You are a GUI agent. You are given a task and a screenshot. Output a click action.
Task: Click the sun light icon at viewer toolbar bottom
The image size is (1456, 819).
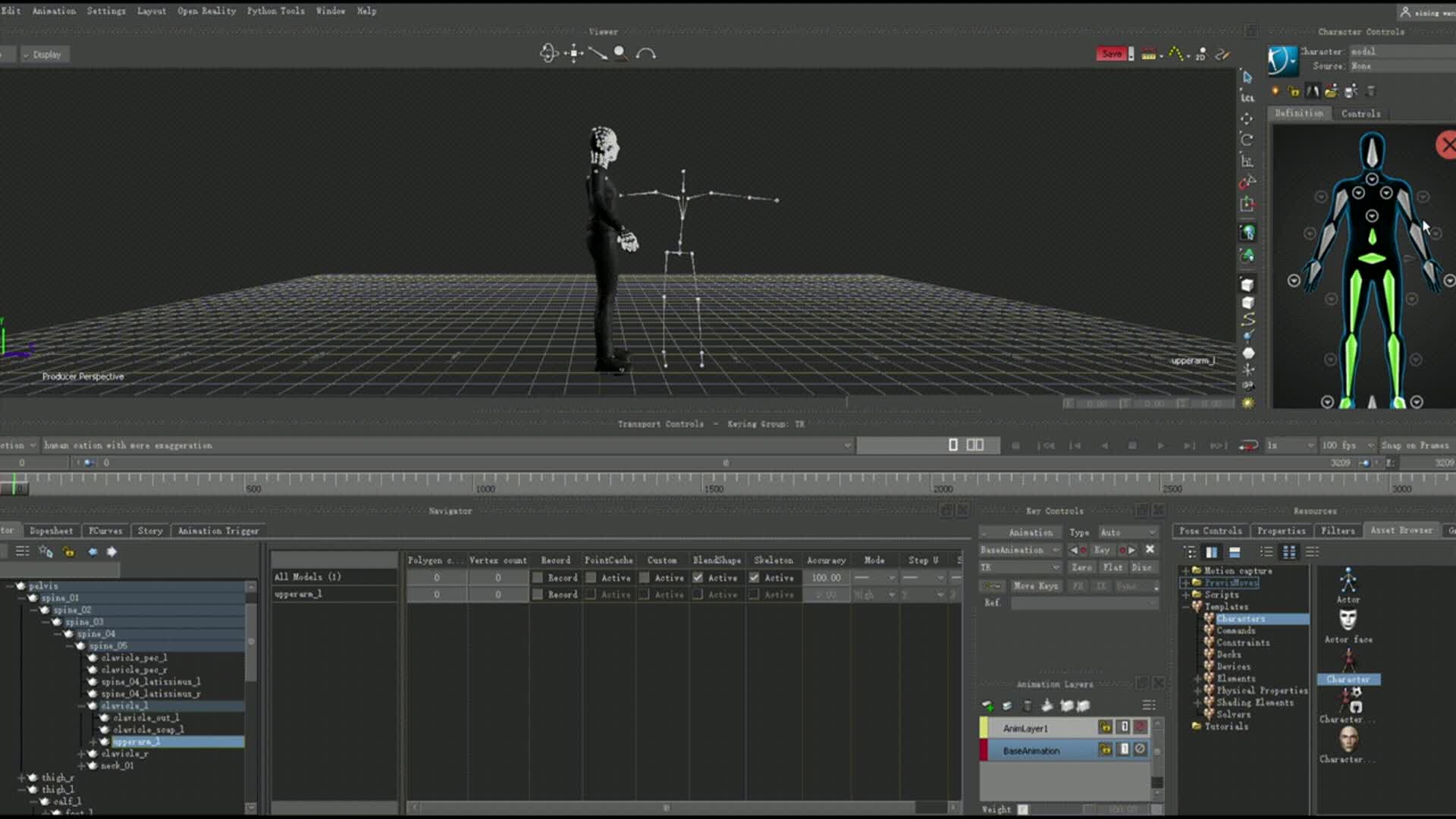[1247, 403]
